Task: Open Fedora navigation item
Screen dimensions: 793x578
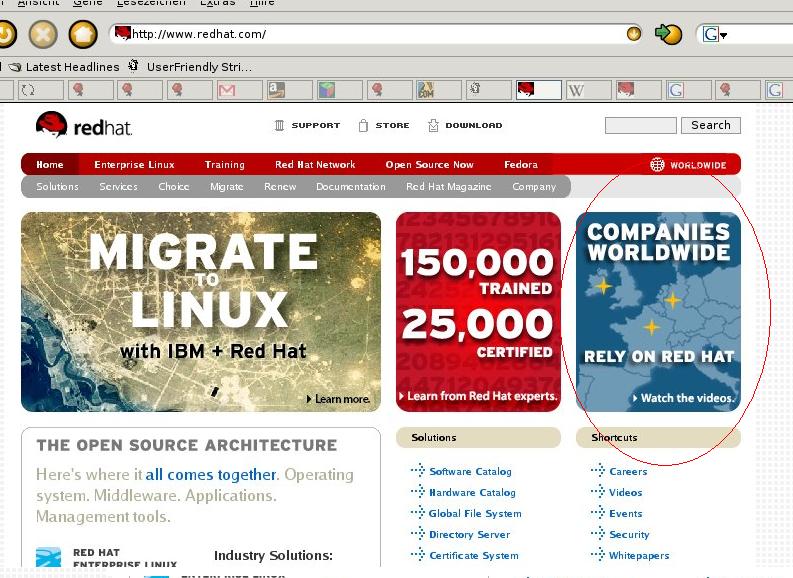Action: 521,165
